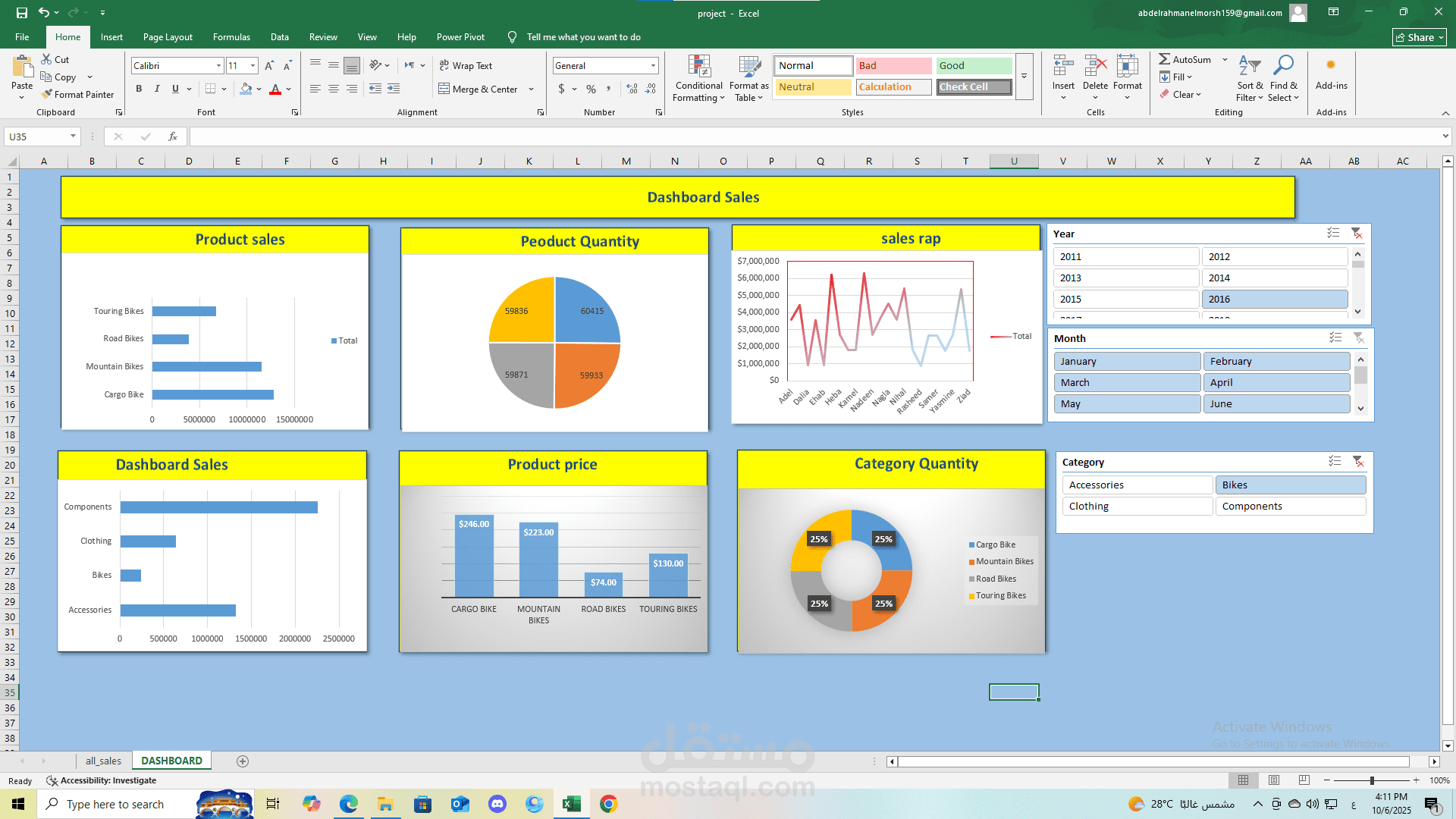
Task: Increase font size with the larger A icon
Action: click(269, 66)
